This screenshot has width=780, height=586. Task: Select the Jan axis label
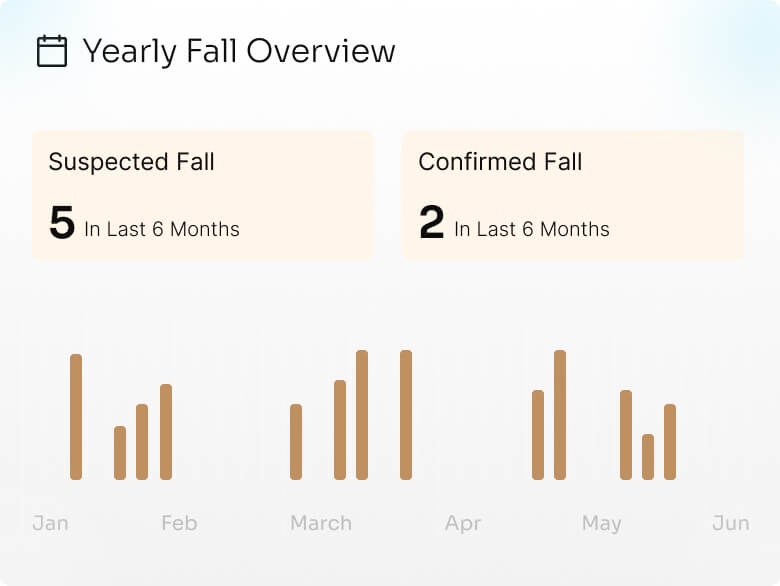(50, 523)
